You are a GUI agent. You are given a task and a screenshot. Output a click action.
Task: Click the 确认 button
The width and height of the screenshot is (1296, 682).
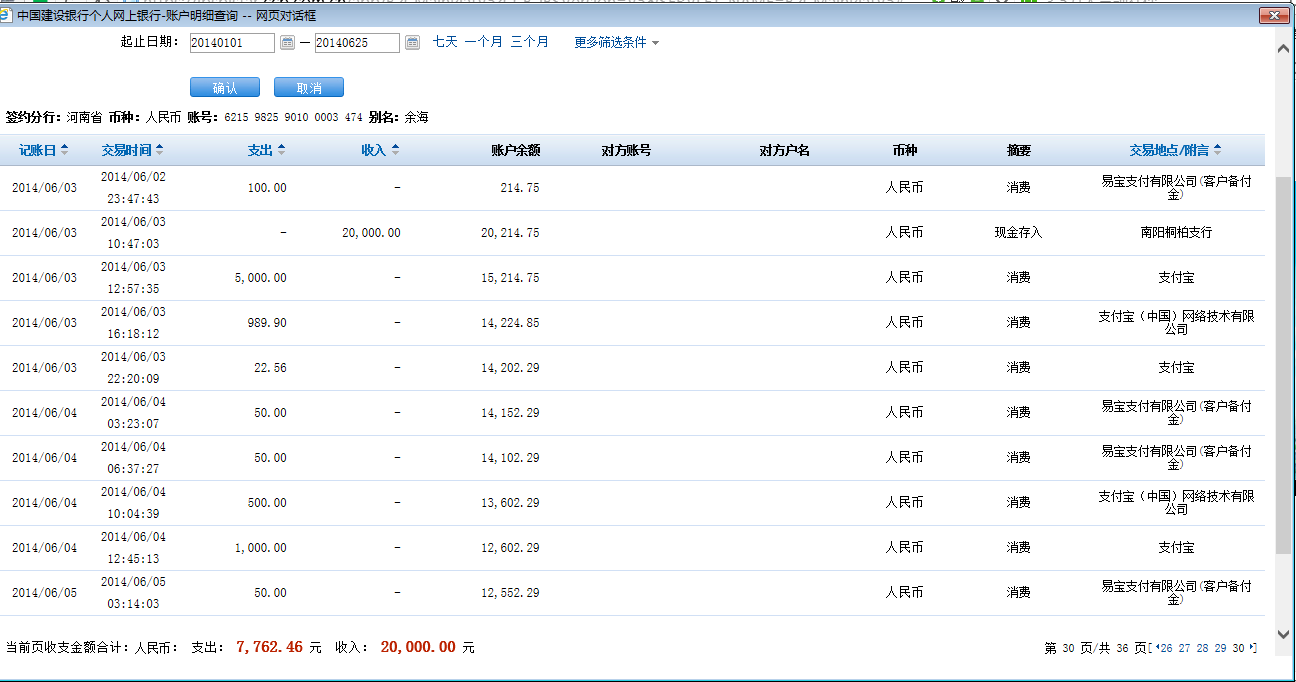pyautogui.click(x=225, y=88)
